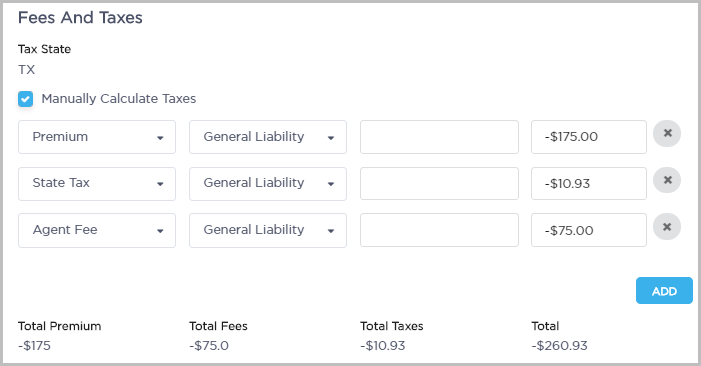The height and width of the screenshot is (366, 701).
Task: Remove the Agent Fee row with X icon
Action: [667, 227]
